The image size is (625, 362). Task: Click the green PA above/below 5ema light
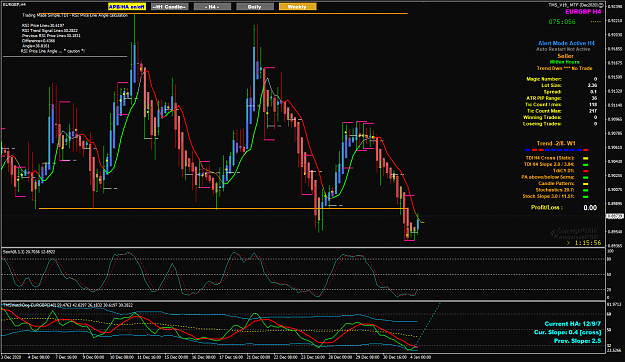point(586,177)
